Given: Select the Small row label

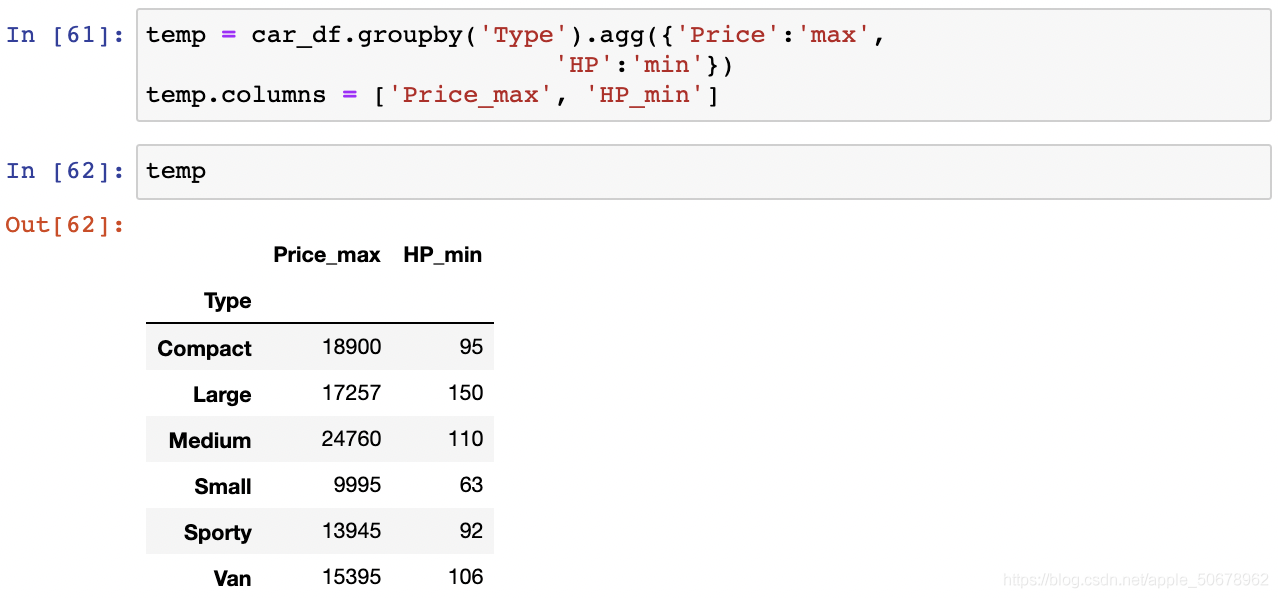Looking at the screenshot, I should (223, 487).
